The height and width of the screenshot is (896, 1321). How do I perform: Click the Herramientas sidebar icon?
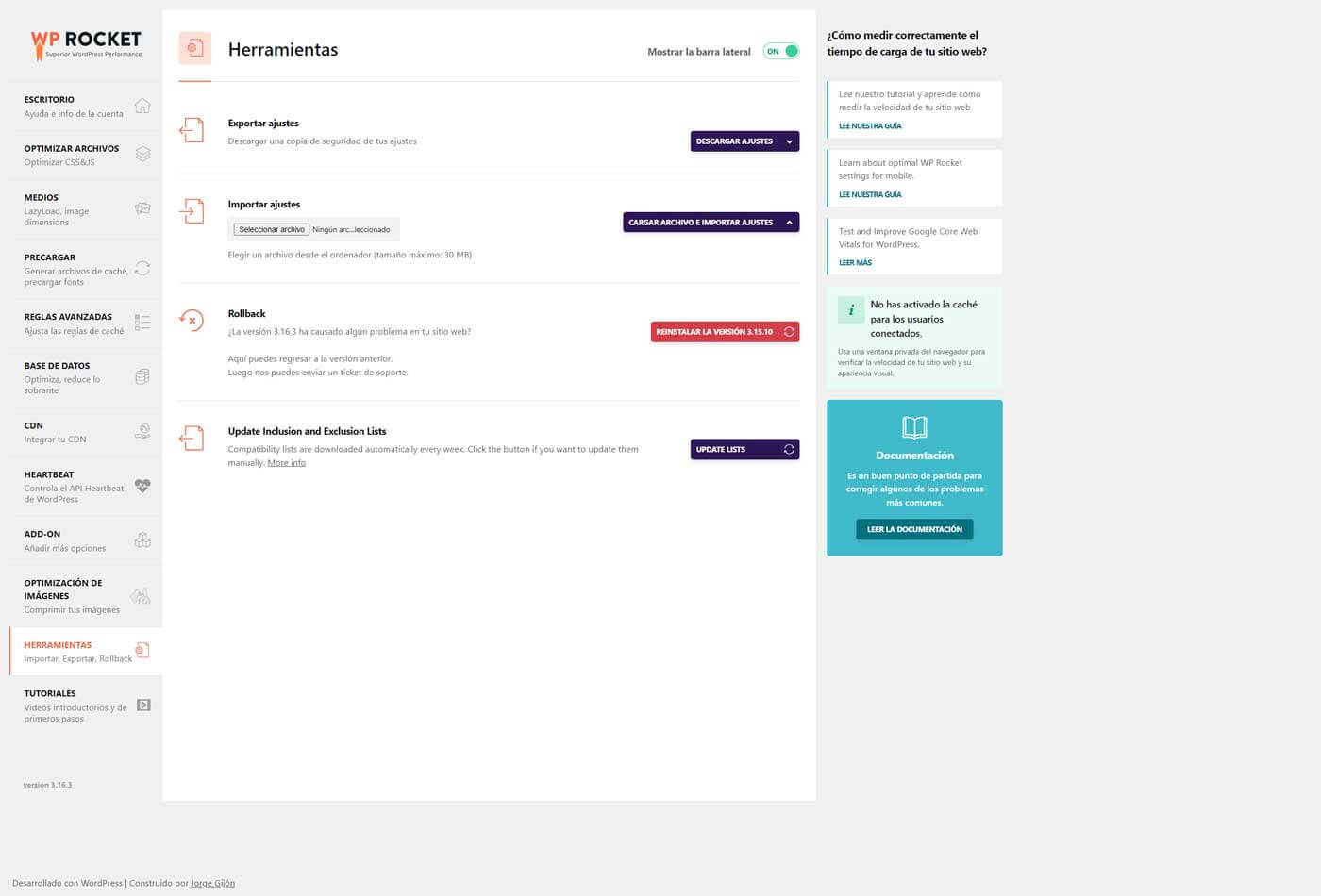pyautogui.click(x=142, y=650)
